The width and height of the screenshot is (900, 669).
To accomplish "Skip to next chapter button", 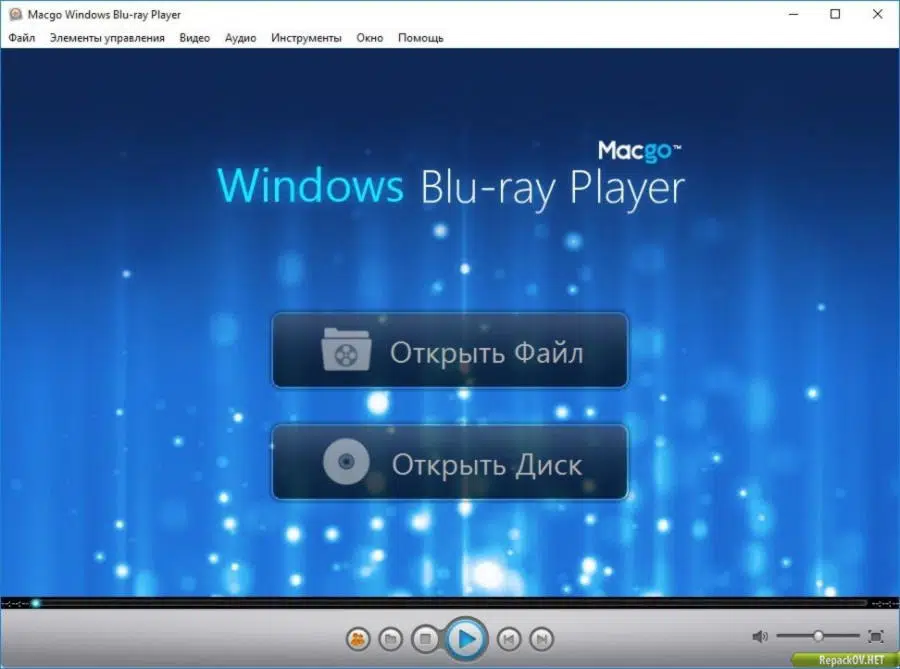I will 541,639.
